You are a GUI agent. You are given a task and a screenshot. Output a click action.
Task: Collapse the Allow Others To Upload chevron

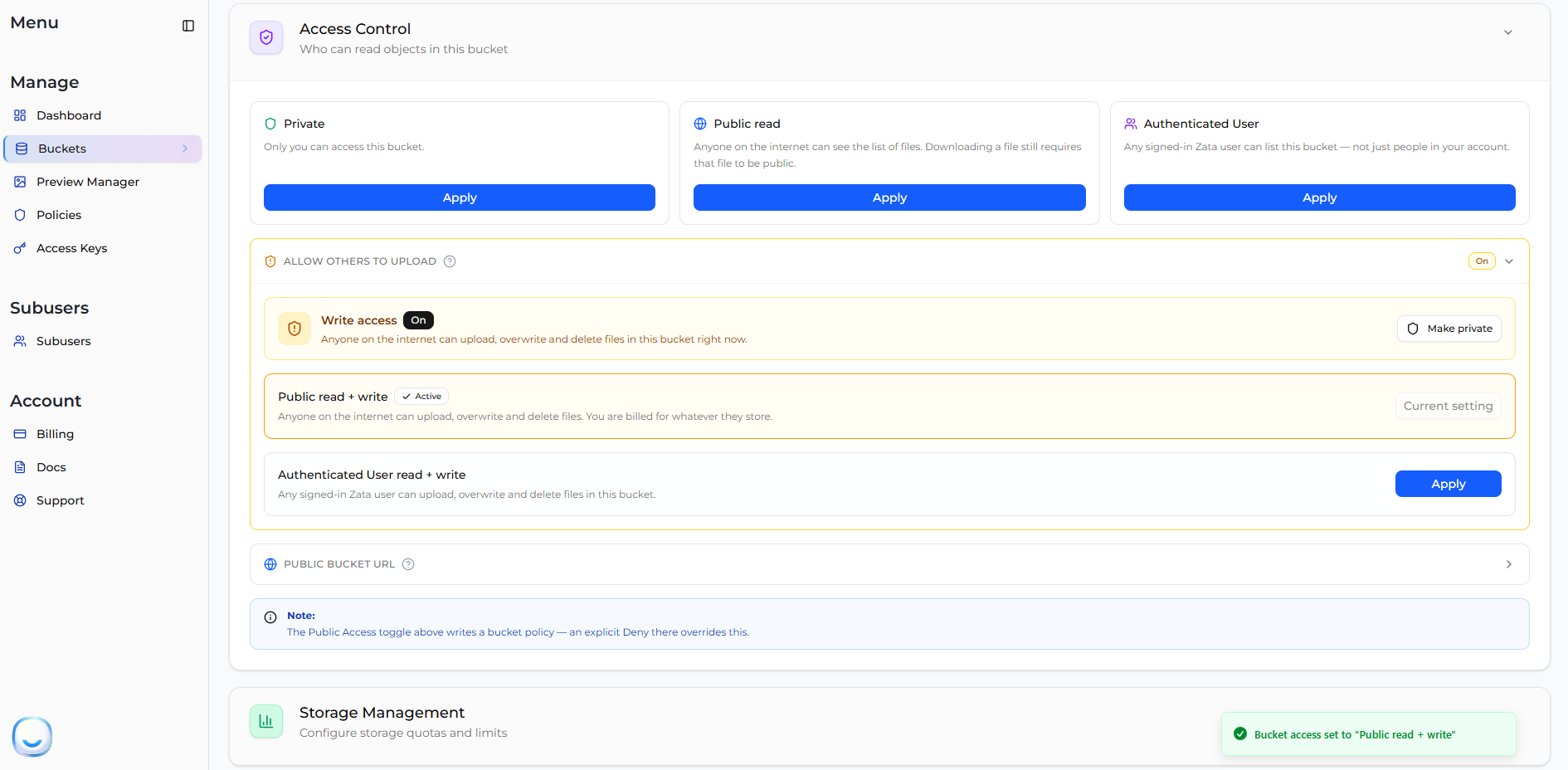(x=1509, y=261)
